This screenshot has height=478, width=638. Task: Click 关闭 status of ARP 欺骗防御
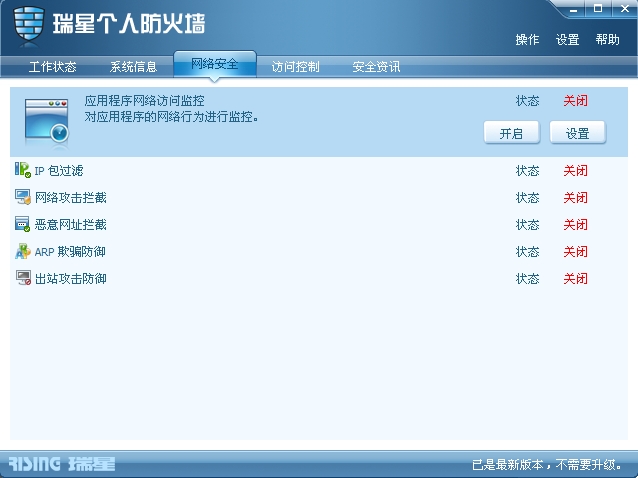(576, 252)
